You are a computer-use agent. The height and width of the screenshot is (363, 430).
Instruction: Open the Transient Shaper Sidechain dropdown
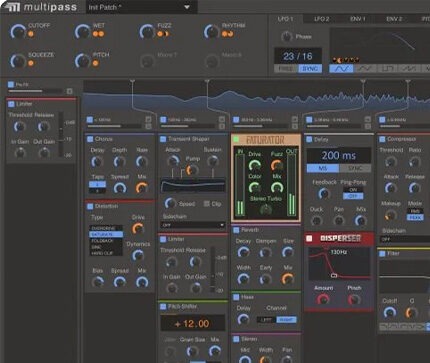193,225
